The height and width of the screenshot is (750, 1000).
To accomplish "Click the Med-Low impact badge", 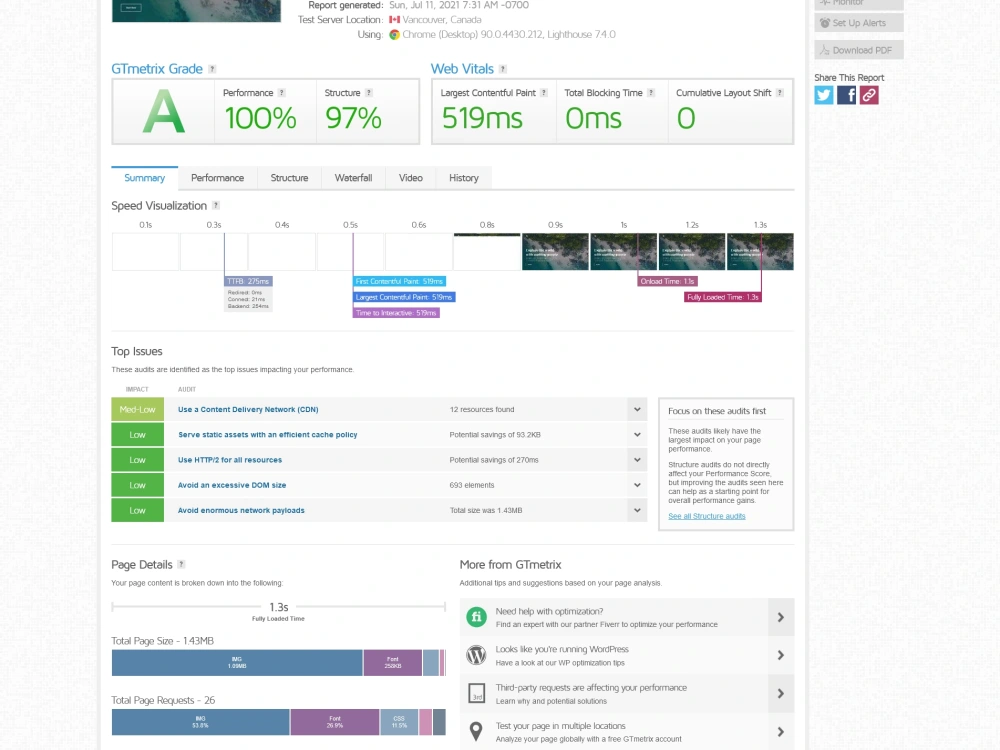I will (138, 409).
